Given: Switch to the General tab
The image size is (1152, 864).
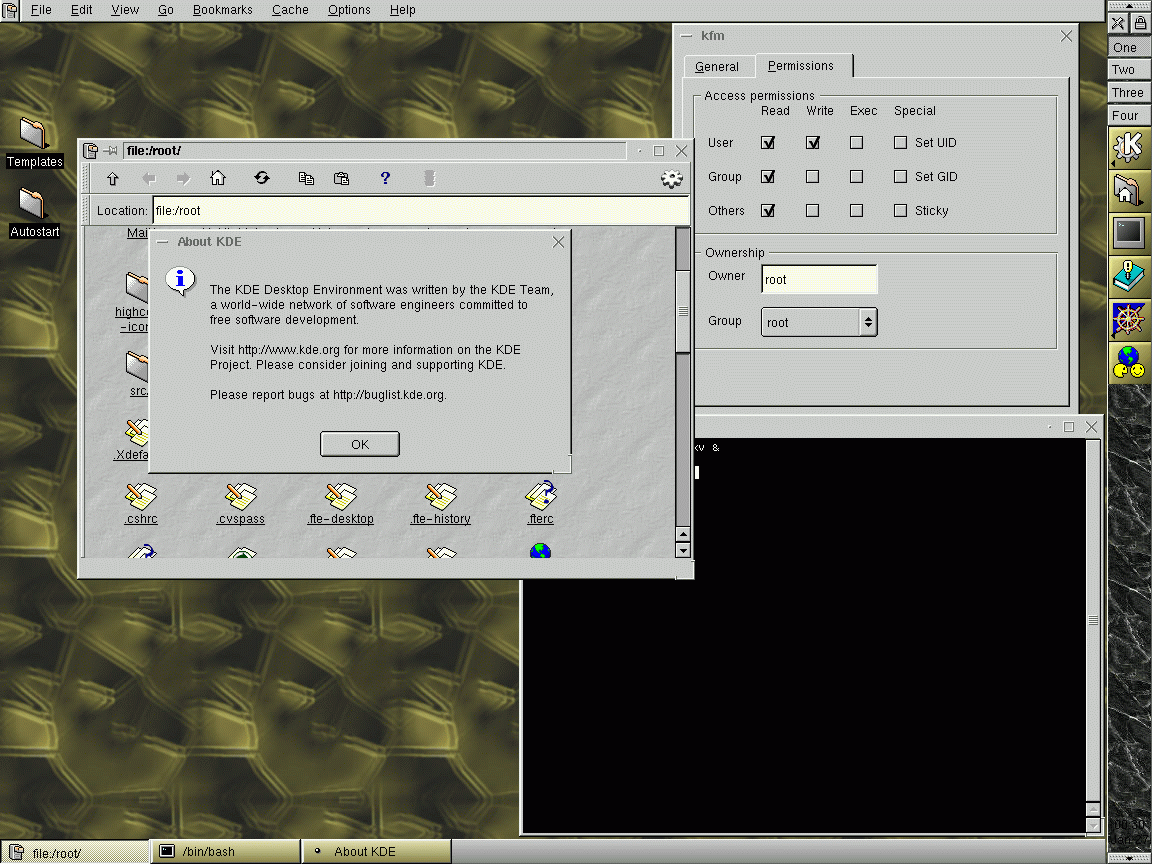Looking at the screenshot, I should (x=717, y=67).
